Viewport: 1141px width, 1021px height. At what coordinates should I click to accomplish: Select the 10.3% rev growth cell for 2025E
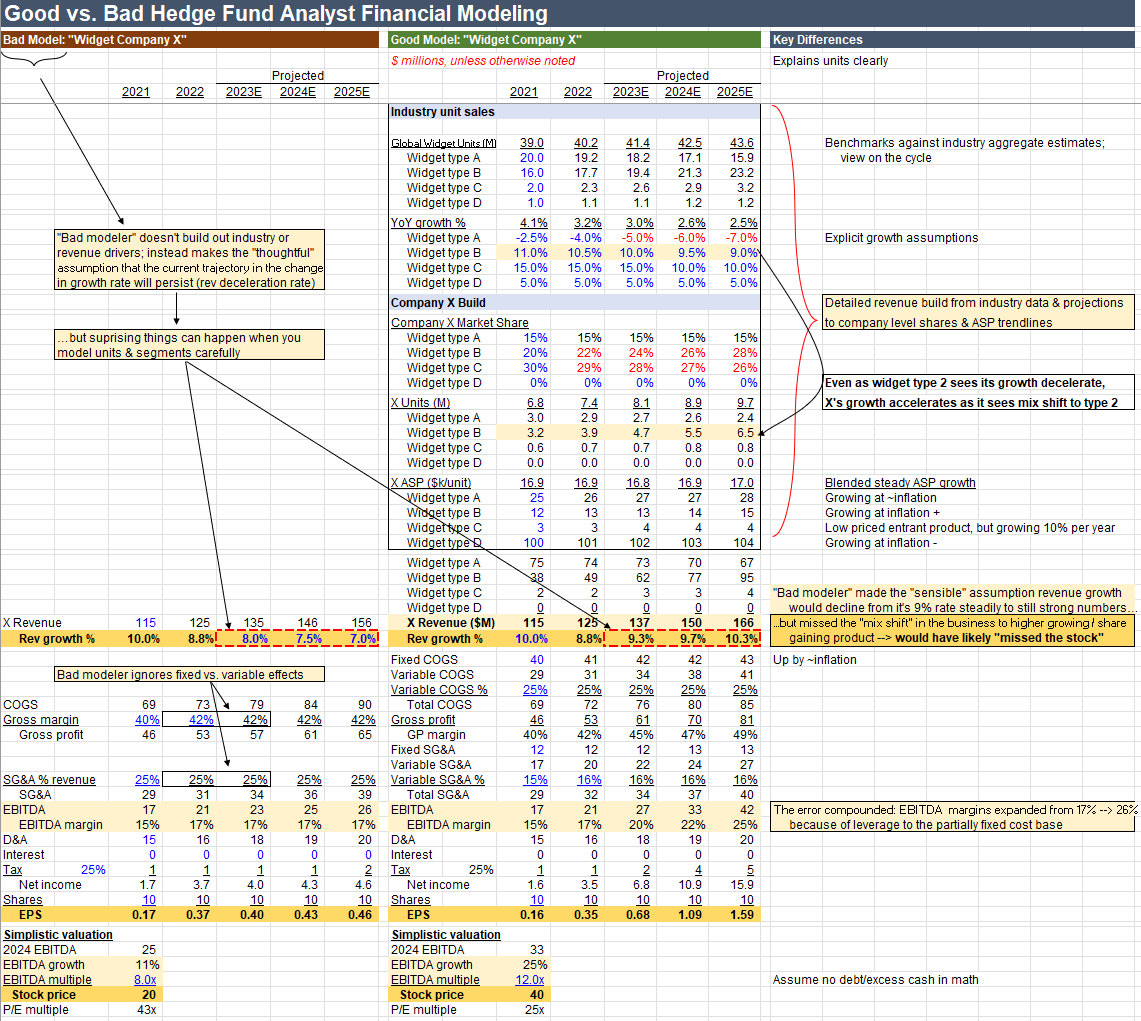point(742,639)
